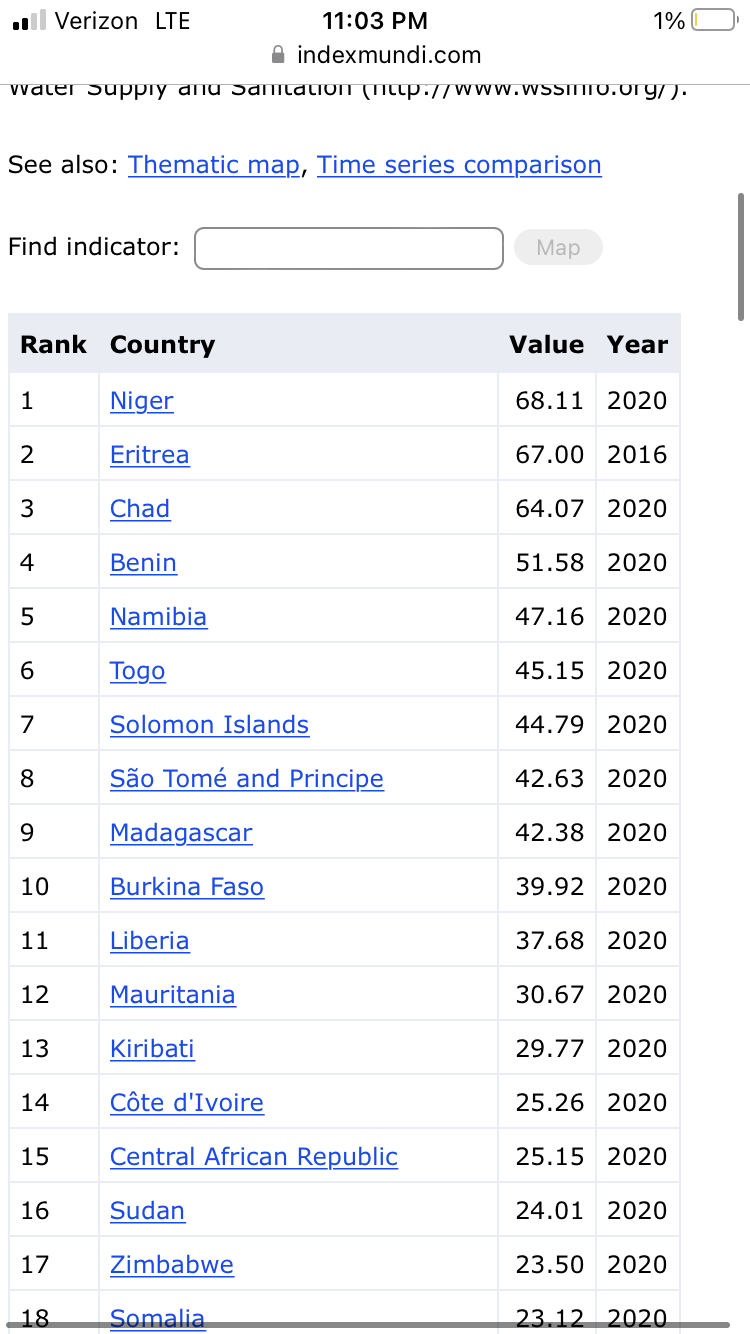750x1334 pixels.
Task: Open the Burkina Faso link
Action: (x=187, y=887)
